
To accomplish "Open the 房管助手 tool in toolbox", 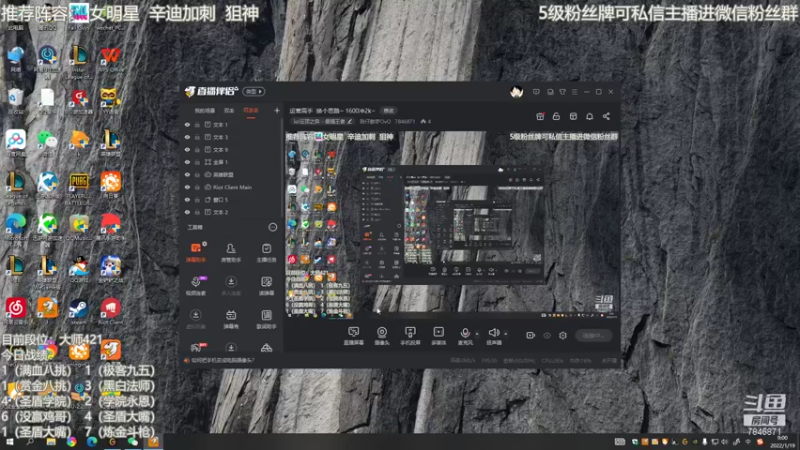I will [x=231, y=252].
